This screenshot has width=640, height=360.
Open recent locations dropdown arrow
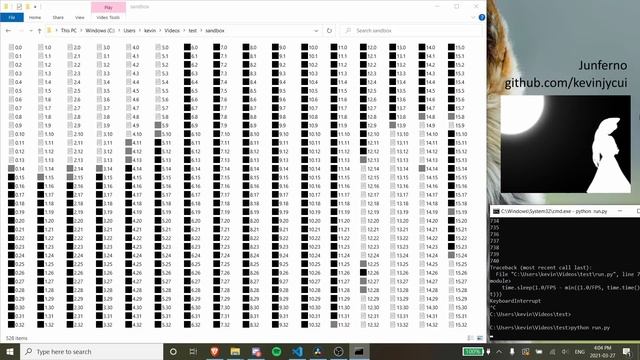(31, 31)
